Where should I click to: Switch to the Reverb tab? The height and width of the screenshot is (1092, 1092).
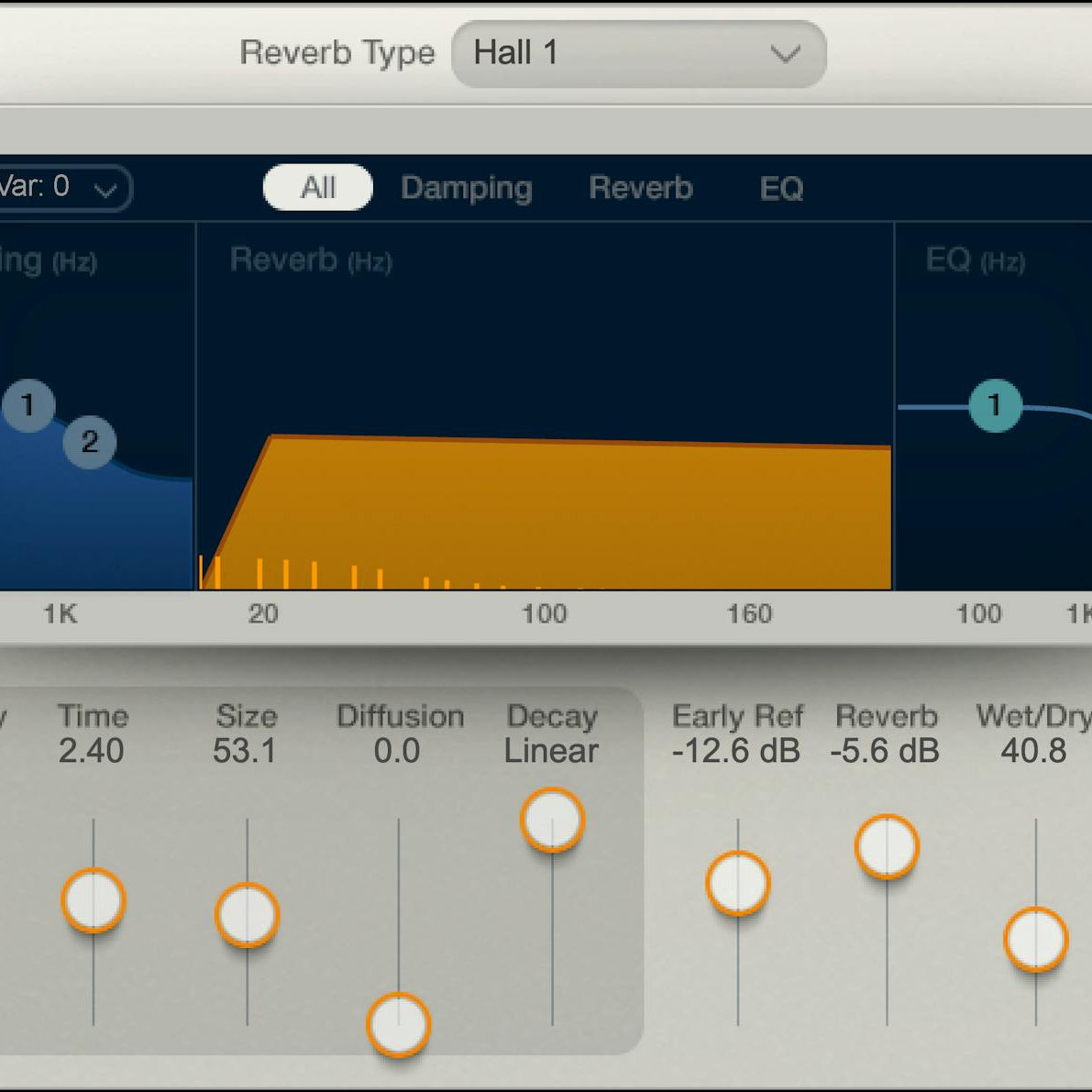click(641, 188)
